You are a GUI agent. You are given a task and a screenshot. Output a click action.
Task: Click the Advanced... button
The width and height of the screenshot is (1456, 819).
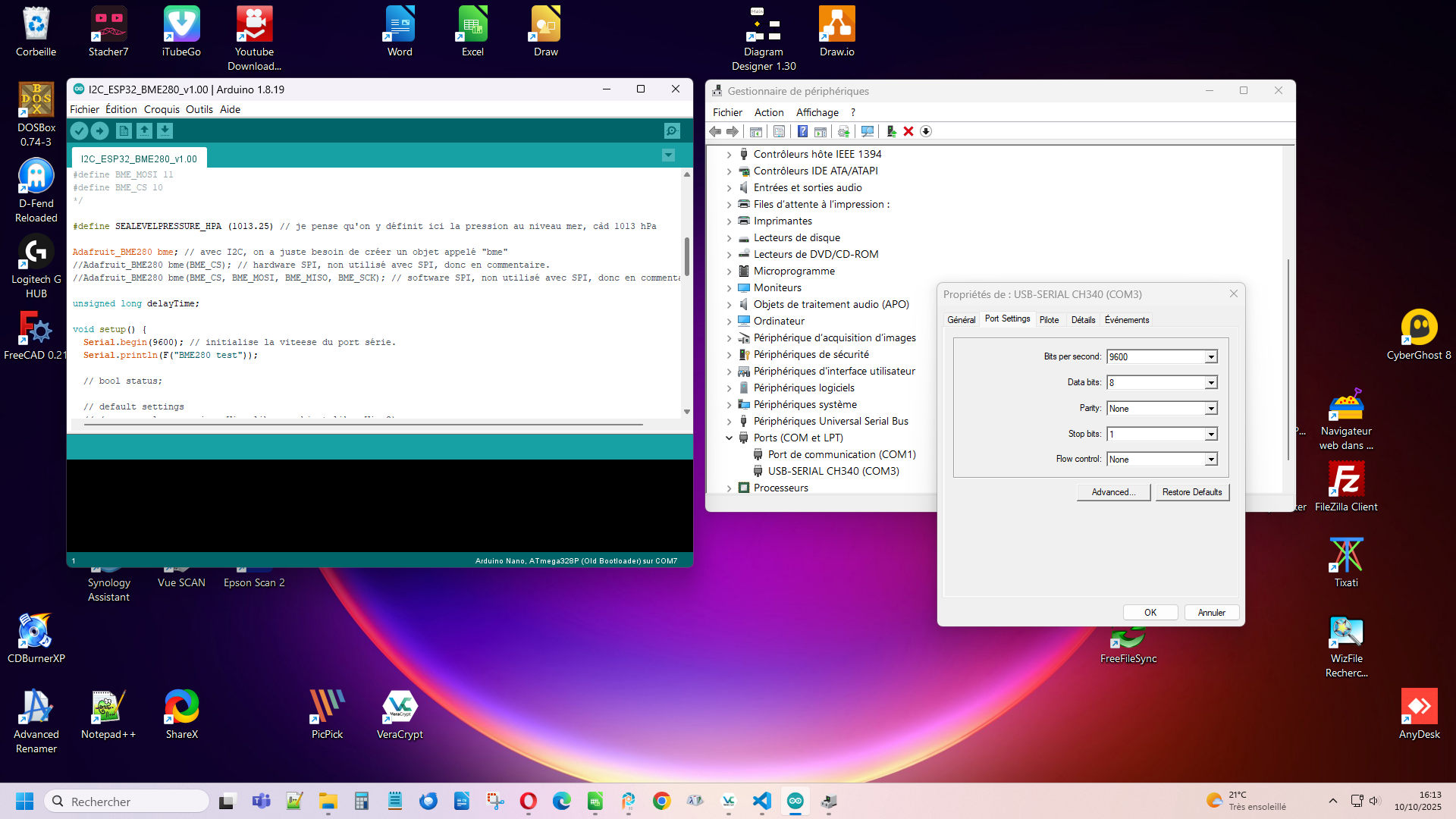[1113, 492]
